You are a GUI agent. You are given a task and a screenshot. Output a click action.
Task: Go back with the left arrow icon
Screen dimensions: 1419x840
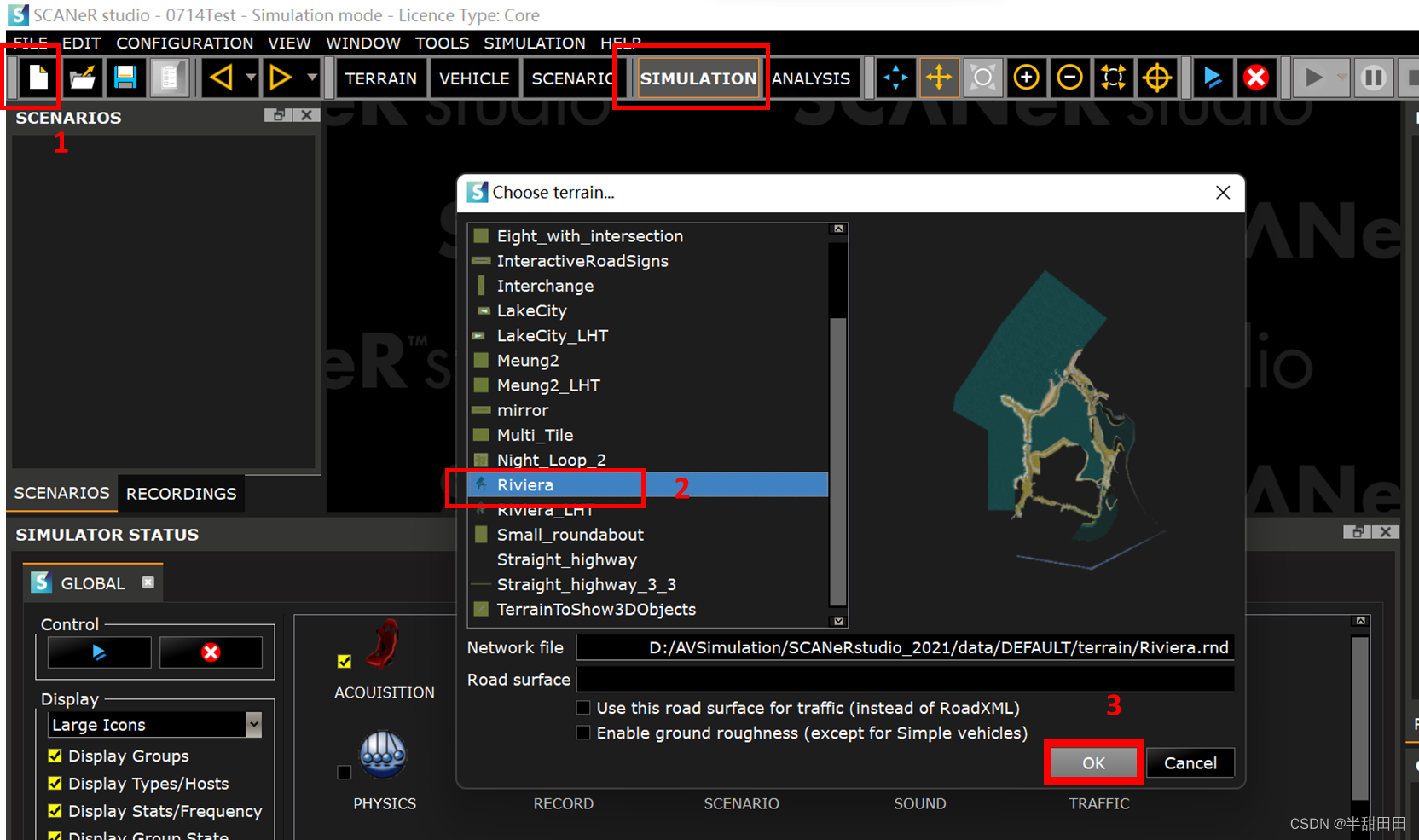(x=221, y=78)
